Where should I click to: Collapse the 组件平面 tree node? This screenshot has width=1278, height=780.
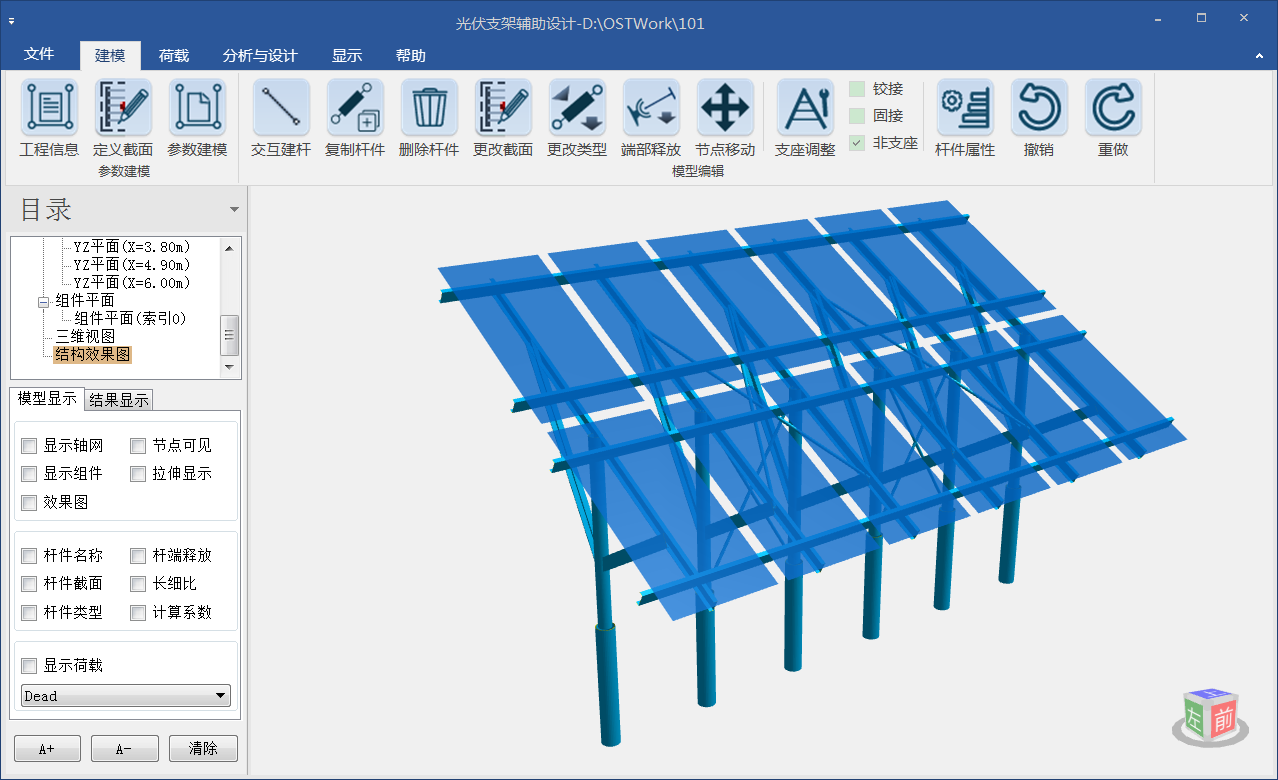click(x=43, y=301)
